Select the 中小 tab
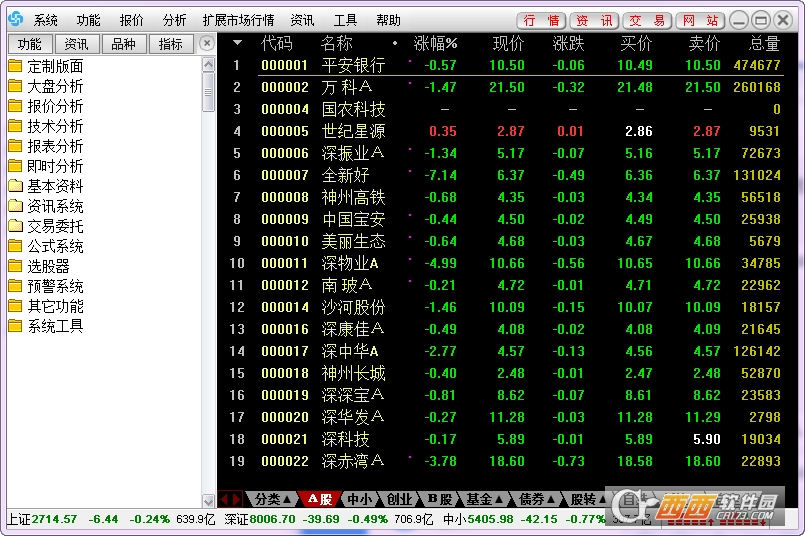The height and width of the screenshot is (536, 805). 359,499
